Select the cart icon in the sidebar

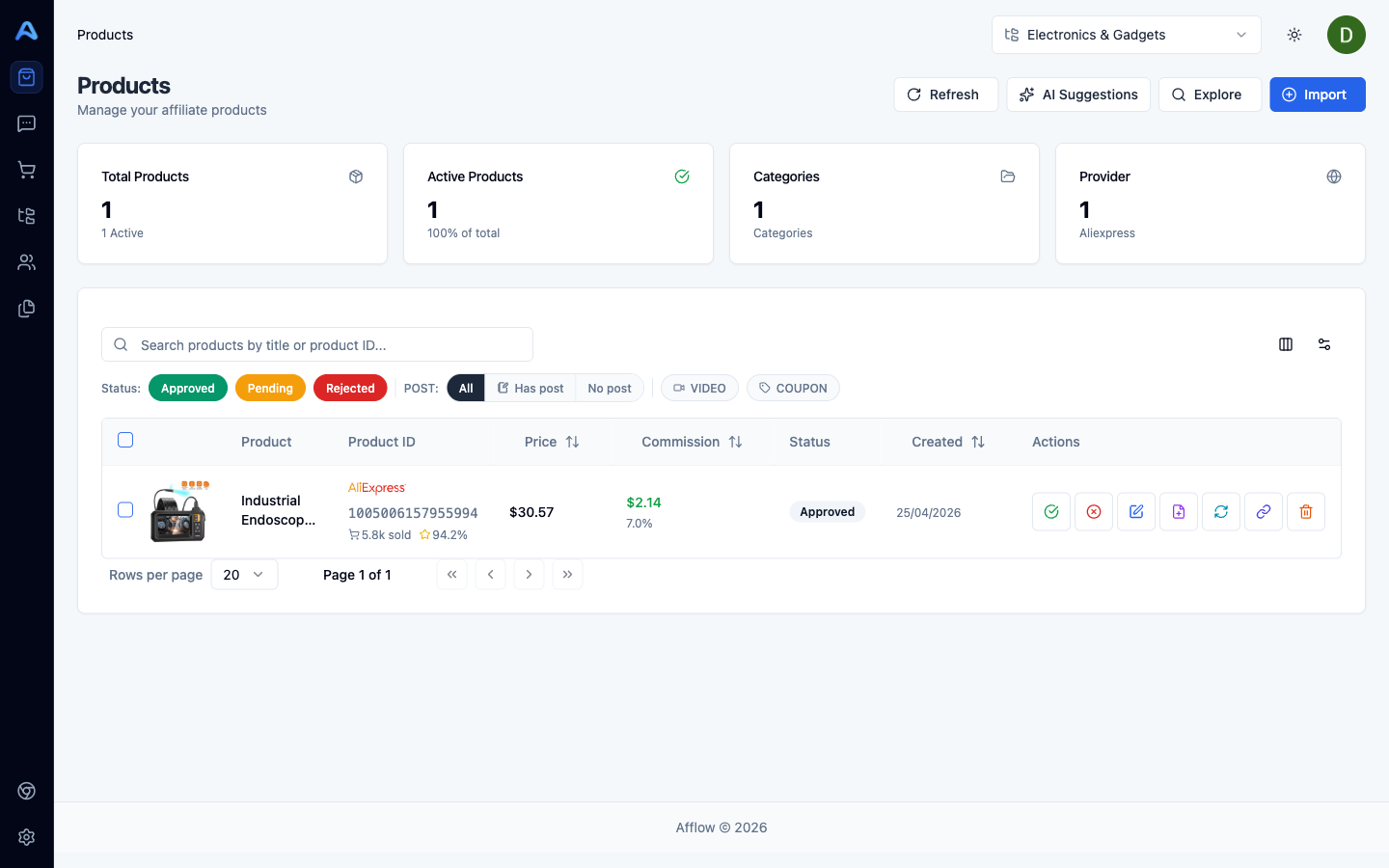26,170
